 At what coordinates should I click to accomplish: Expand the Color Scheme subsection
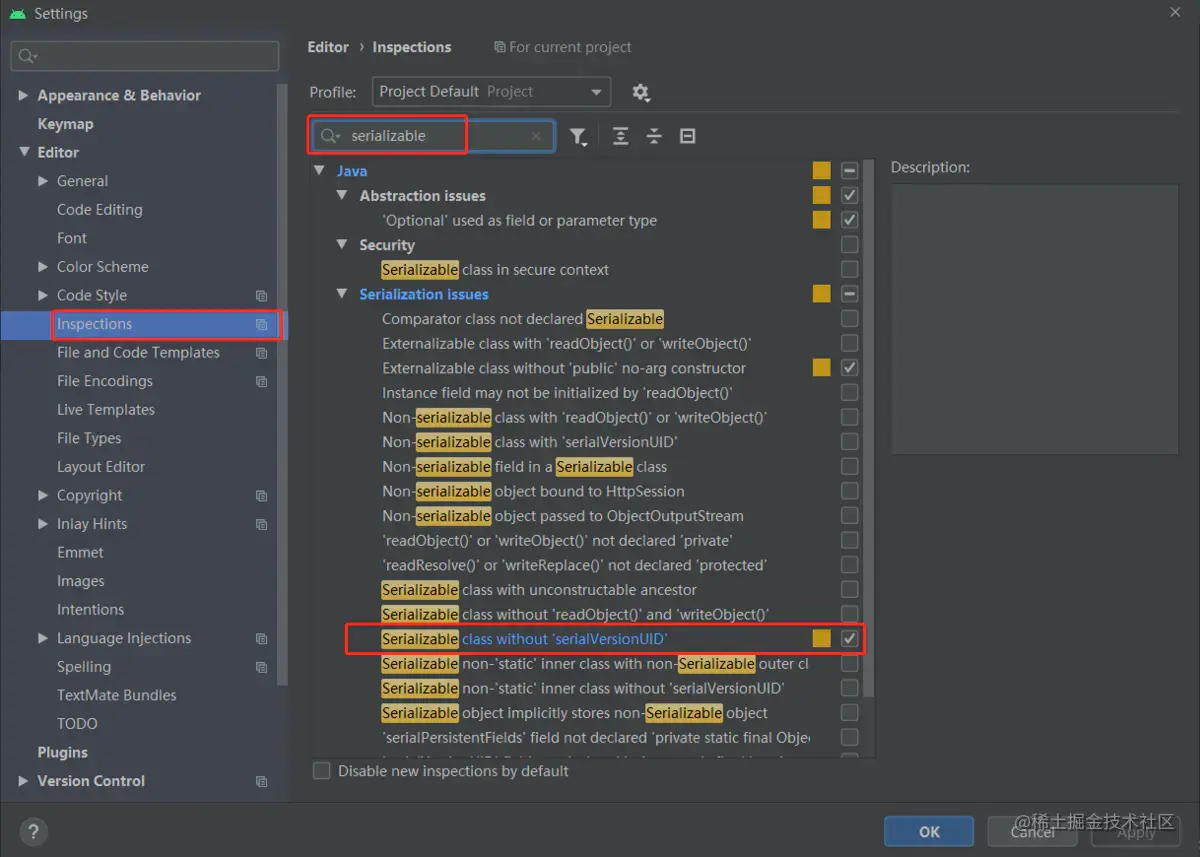[x=43, y=267]
